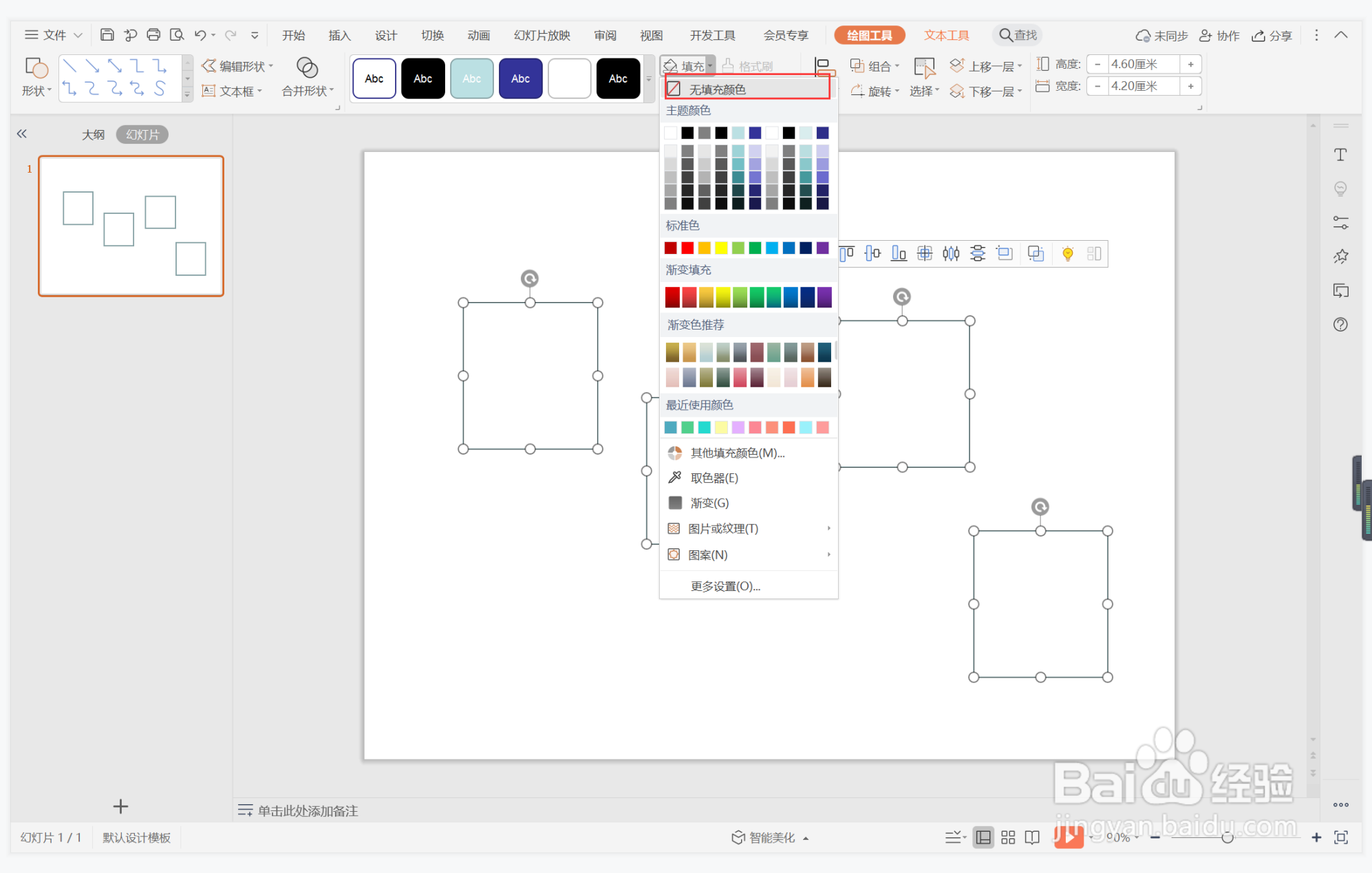This screenshot has height=873, width=1372.
Task: Click the Undo arrow icon
Action: click(x=200, y=35)
